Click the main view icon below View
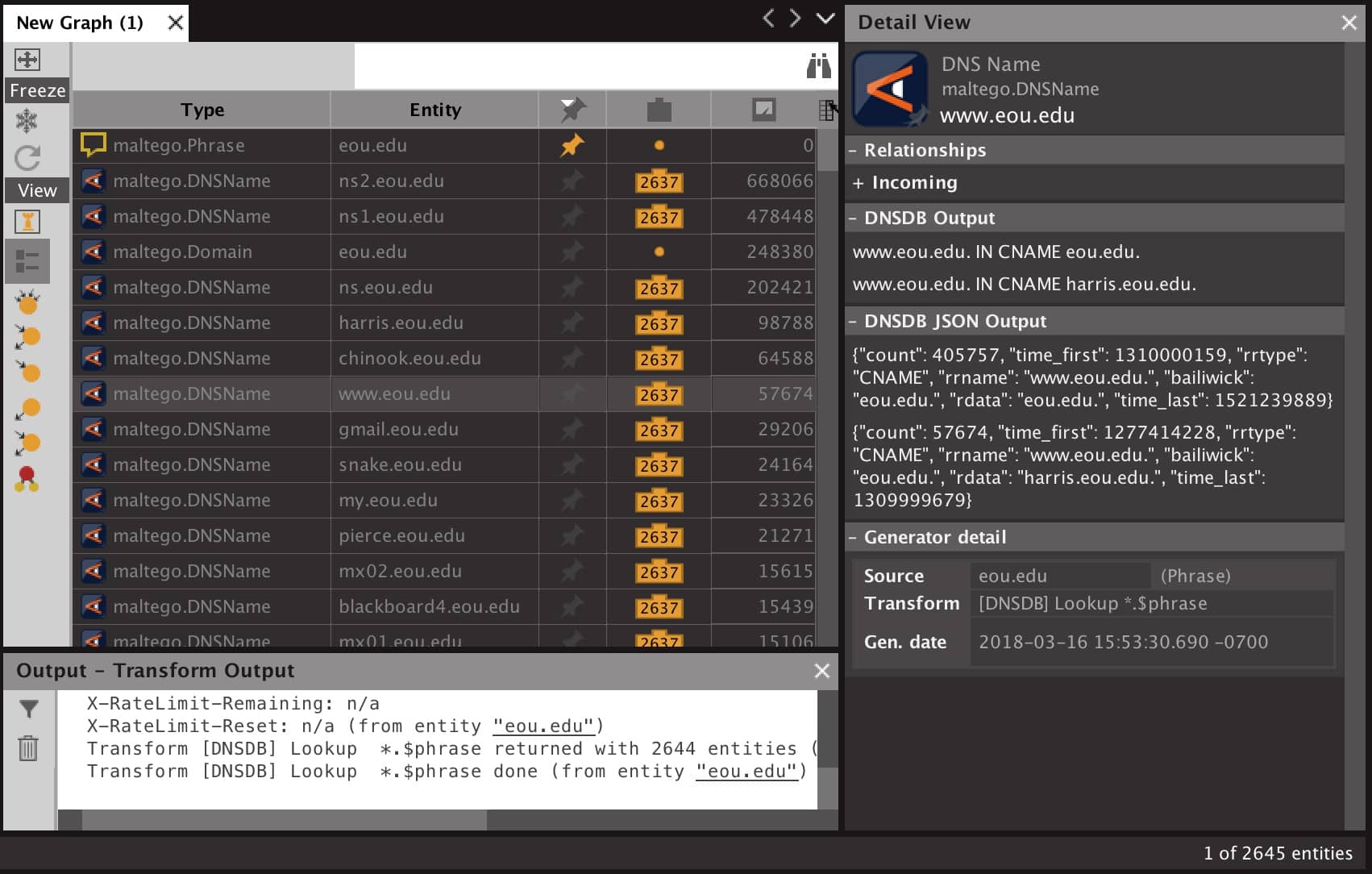This screenshot has width=1372, height=874. (27, 222)
